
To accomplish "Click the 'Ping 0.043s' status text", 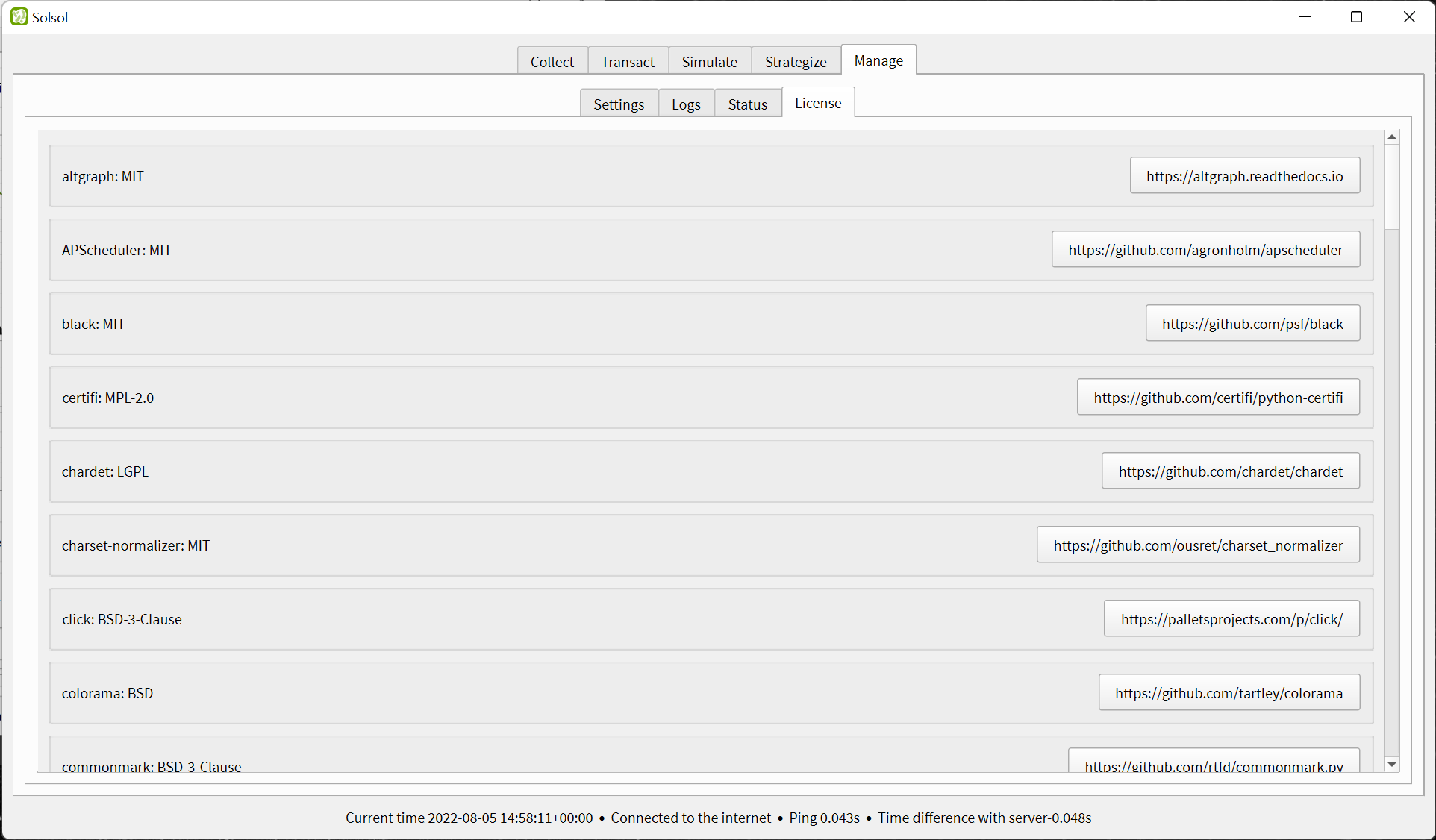I will click(x=825, y=818).
